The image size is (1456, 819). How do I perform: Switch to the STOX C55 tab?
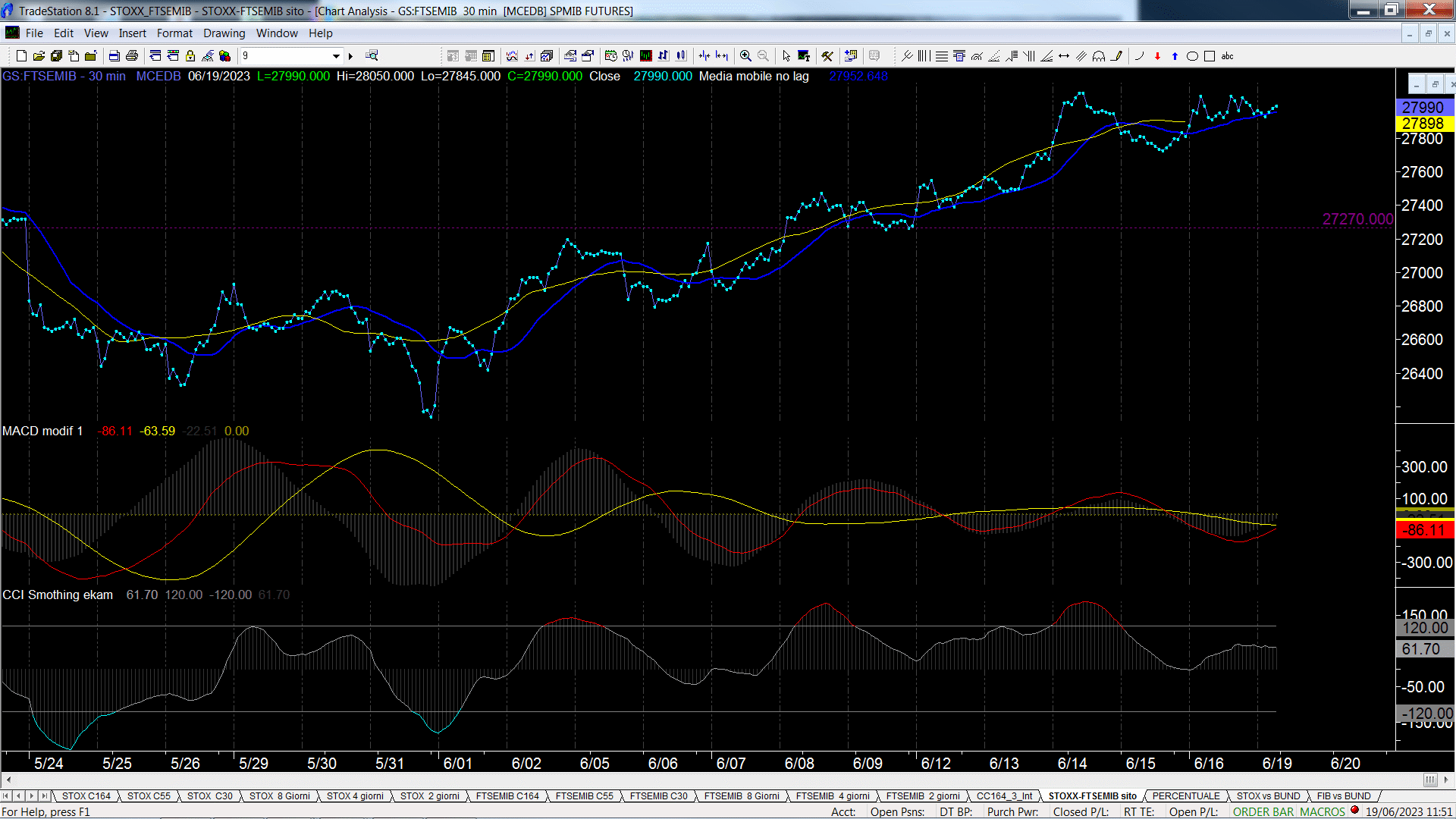149,795
